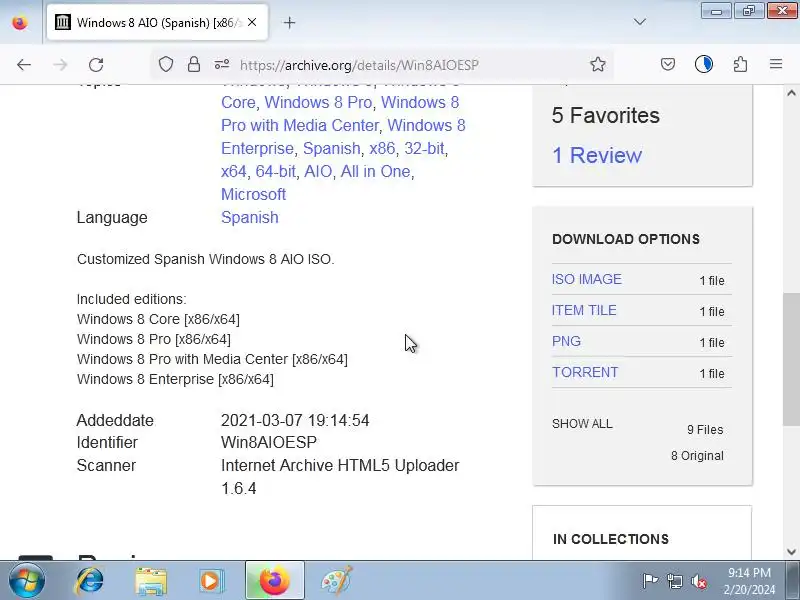
Task: Bookmark this page with the star
Action: click(597, 64)
